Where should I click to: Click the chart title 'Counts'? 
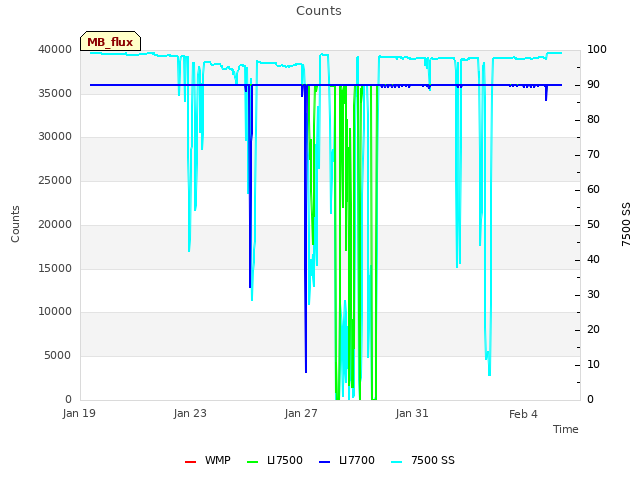click(x=319, y=11)
